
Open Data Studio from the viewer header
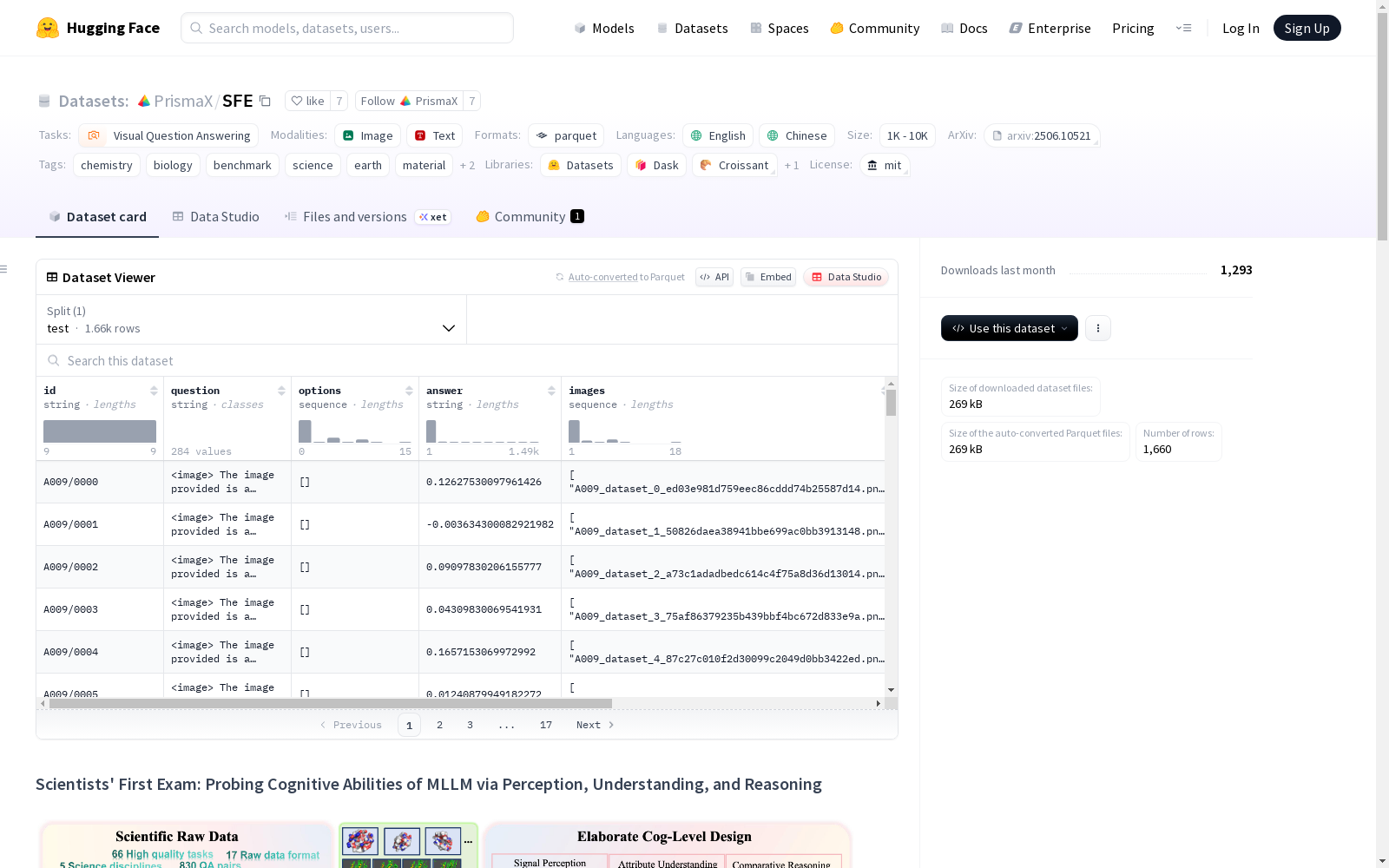846,277
